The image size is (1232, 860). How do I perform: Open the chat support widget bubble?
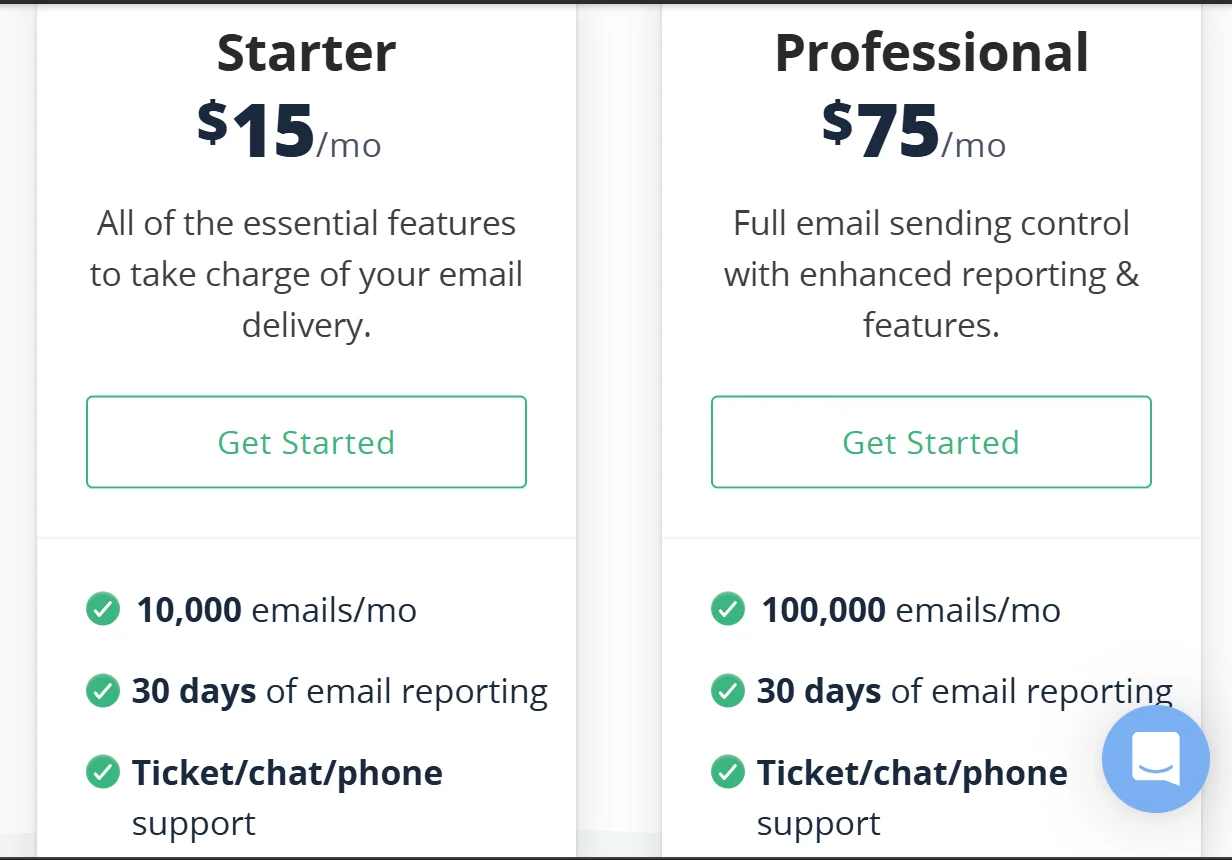coord(1156,760)
